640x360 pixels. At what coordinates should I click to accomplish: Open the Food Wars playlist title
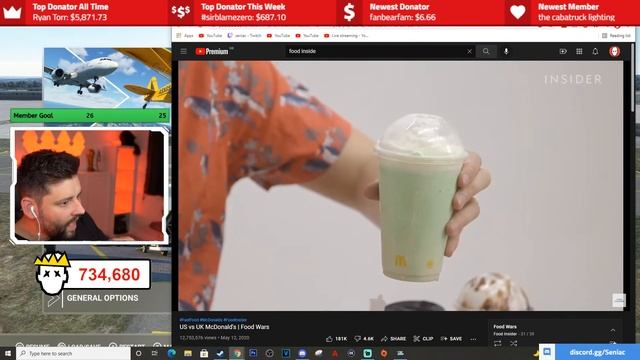505,327
